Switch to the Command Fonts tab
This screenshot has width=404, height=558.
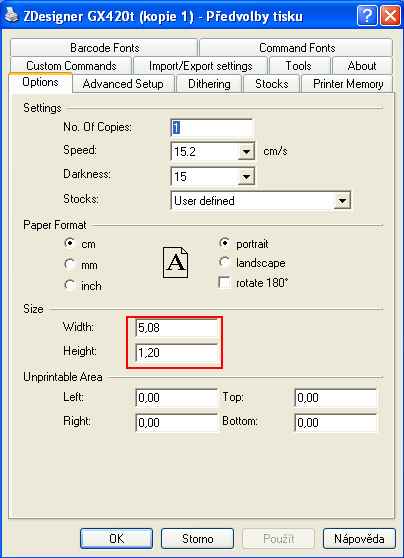tap(297, 47)
